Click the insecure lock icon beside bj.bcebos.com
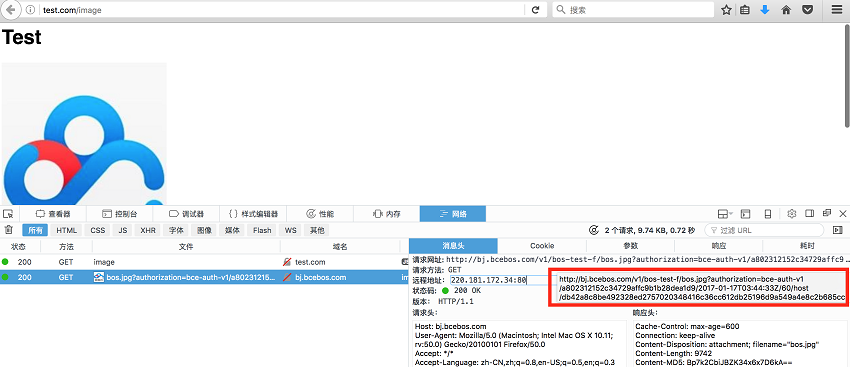The height and width of the screenshot is (367, 850). [287, 277]
